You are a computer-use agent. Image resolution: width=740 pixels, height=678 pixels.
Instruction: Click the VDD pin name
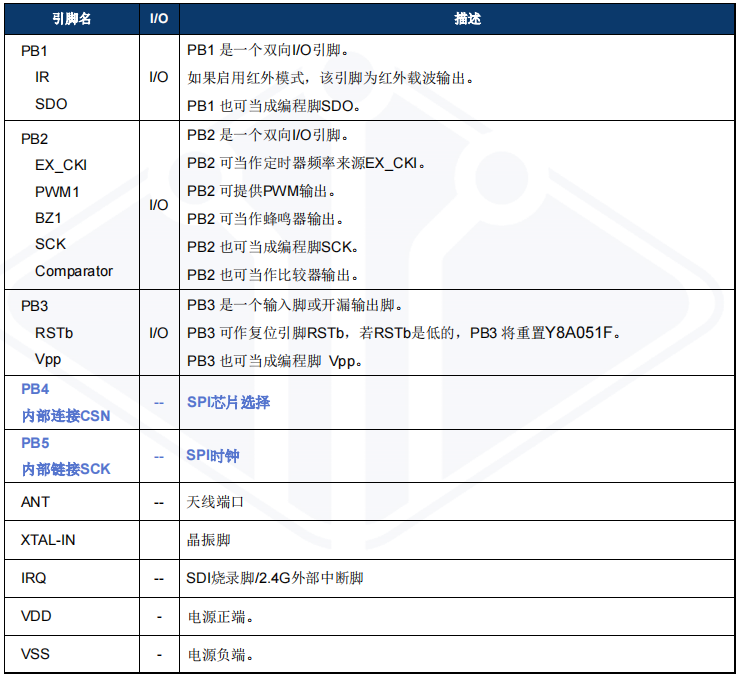pyautogui.click(x=35, y=617)
